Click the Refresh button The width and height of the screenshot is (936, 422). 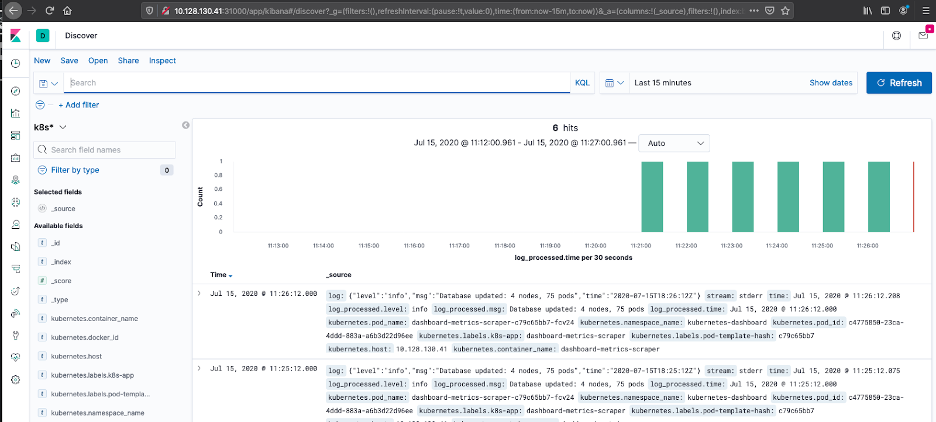click(x=899, y=83)
